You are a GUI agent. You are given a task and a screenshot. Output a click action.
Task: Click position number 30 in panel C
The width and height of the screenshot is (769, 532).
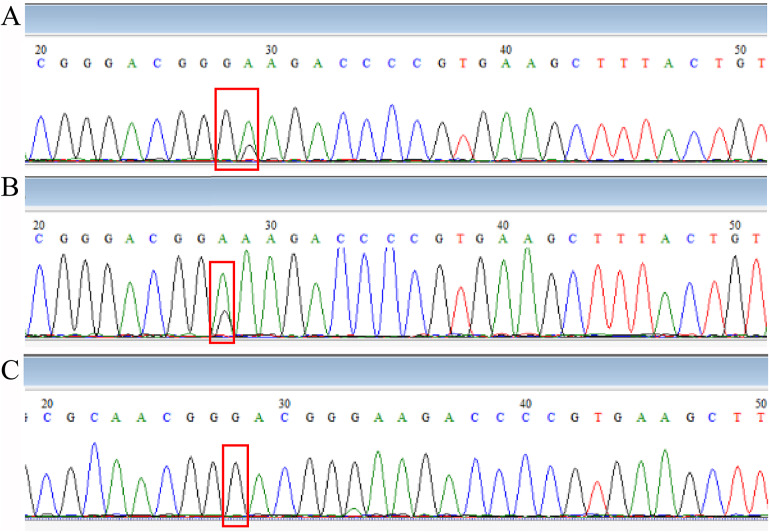pyautogui.click(x=284, y=404)
